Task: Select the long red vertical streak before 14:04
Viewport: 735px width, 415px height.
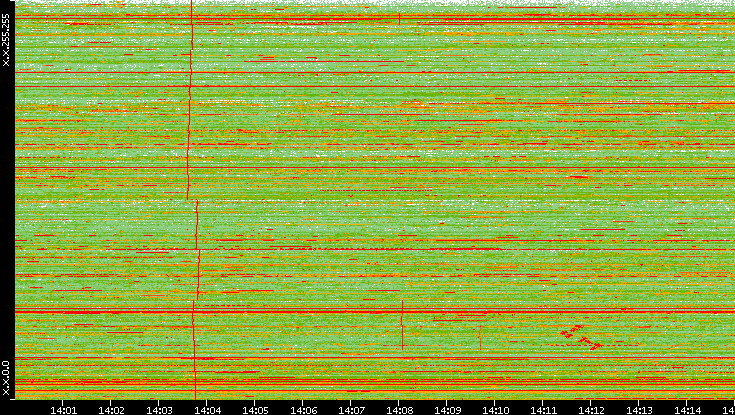Action: 190,110
